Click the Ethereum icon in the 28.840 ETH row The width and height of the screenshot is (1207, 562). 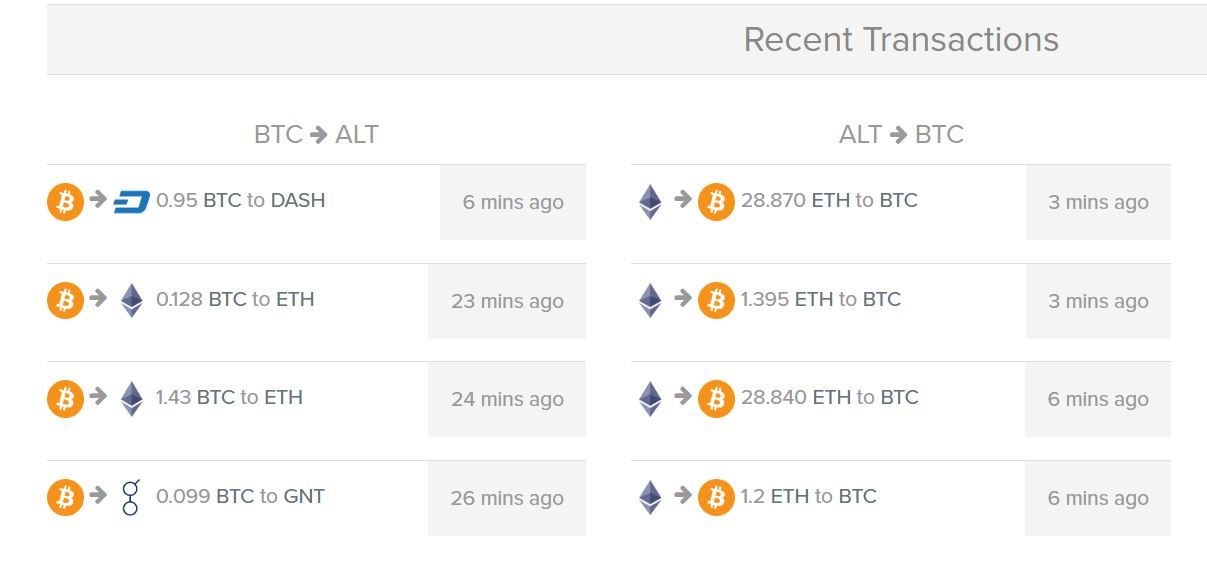pyautogui.click(x=650, y=398)
